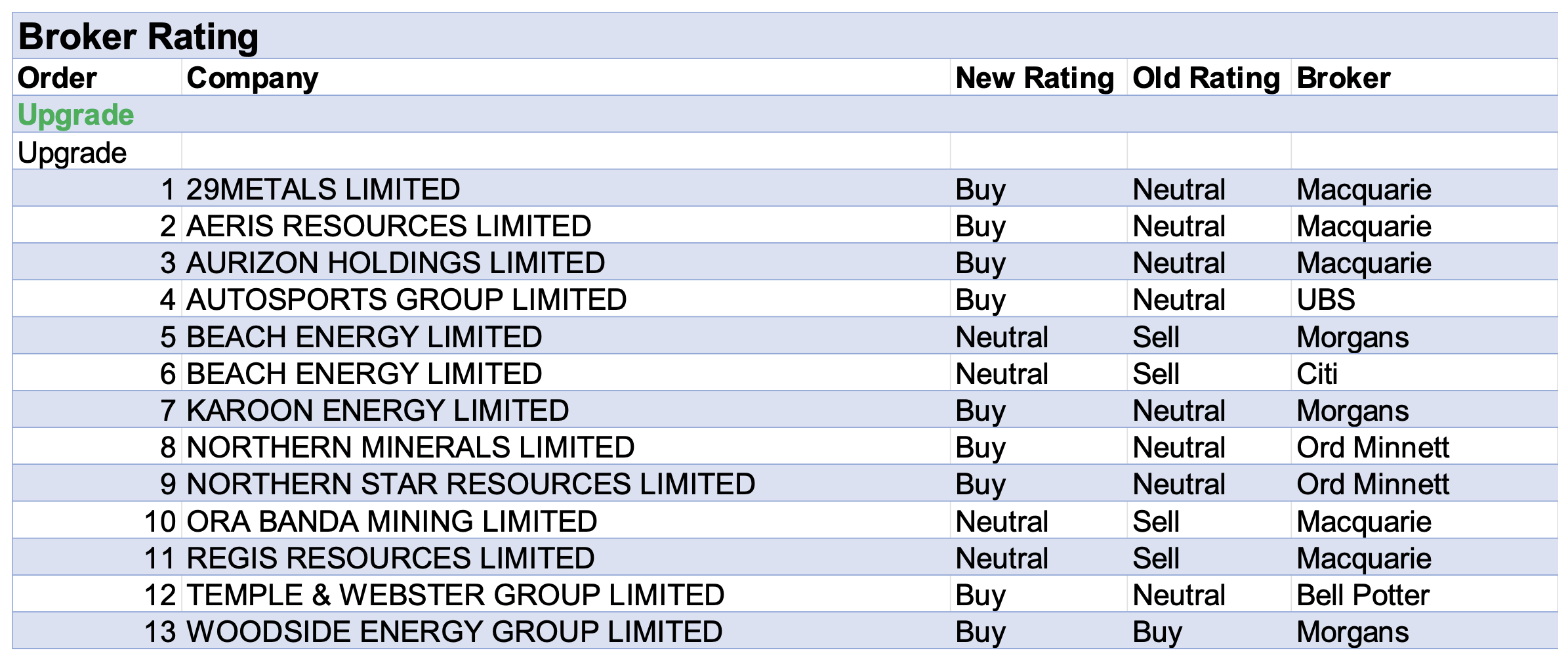
Task: Select the Order column header
Action: click(x=58, y=78)
